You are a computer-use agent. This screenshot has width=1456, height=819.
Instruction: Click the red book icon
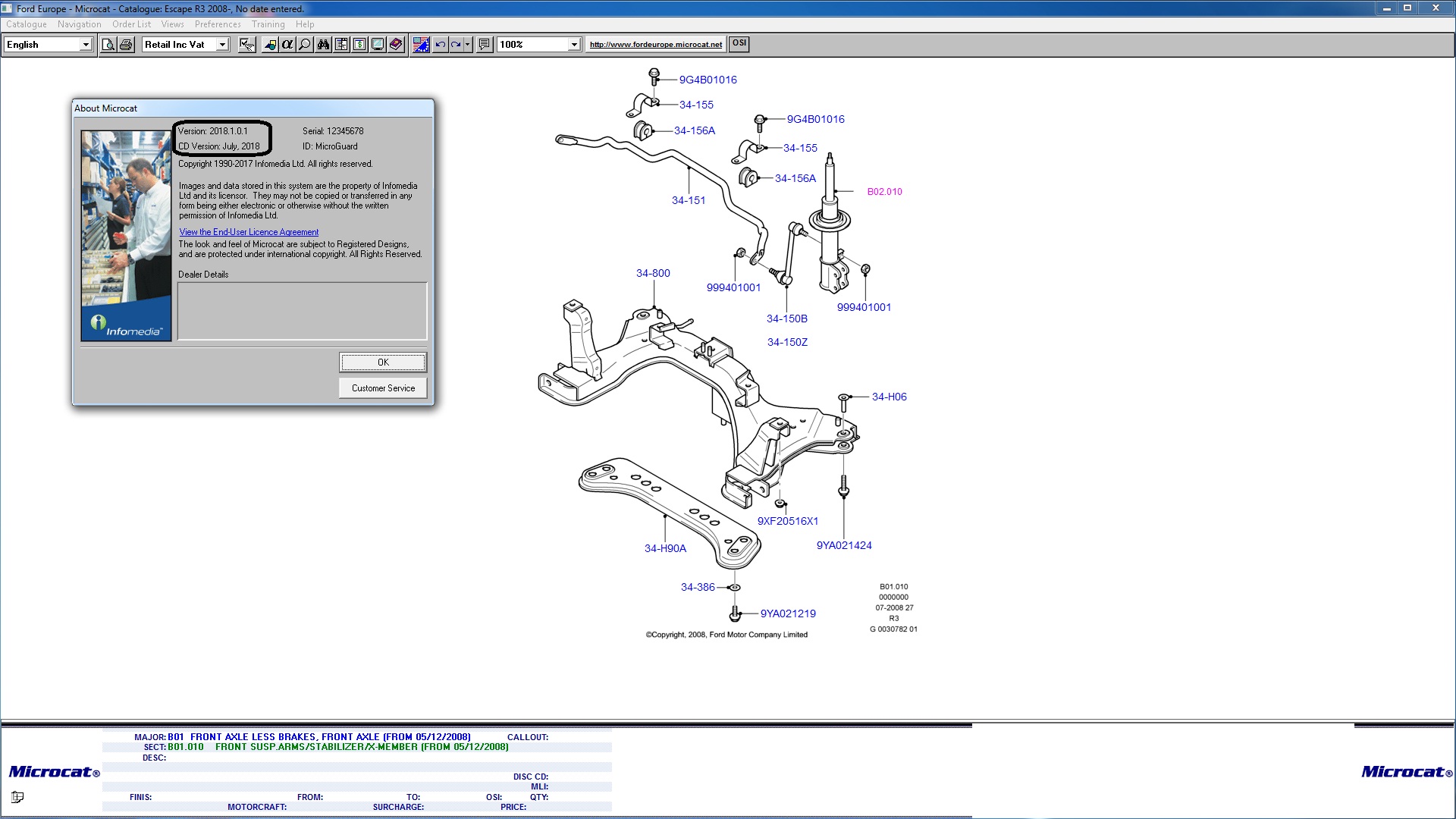[x=396, y=45]
